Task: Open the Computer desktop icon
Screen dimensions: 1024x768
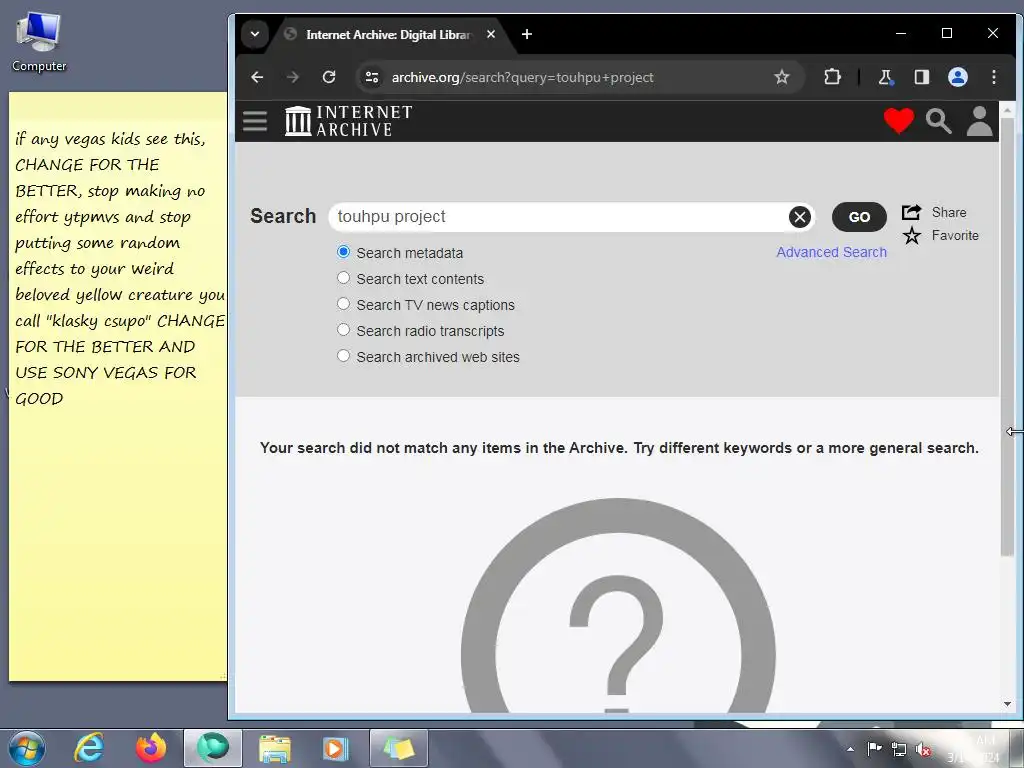Action: (x=39, y=42)
